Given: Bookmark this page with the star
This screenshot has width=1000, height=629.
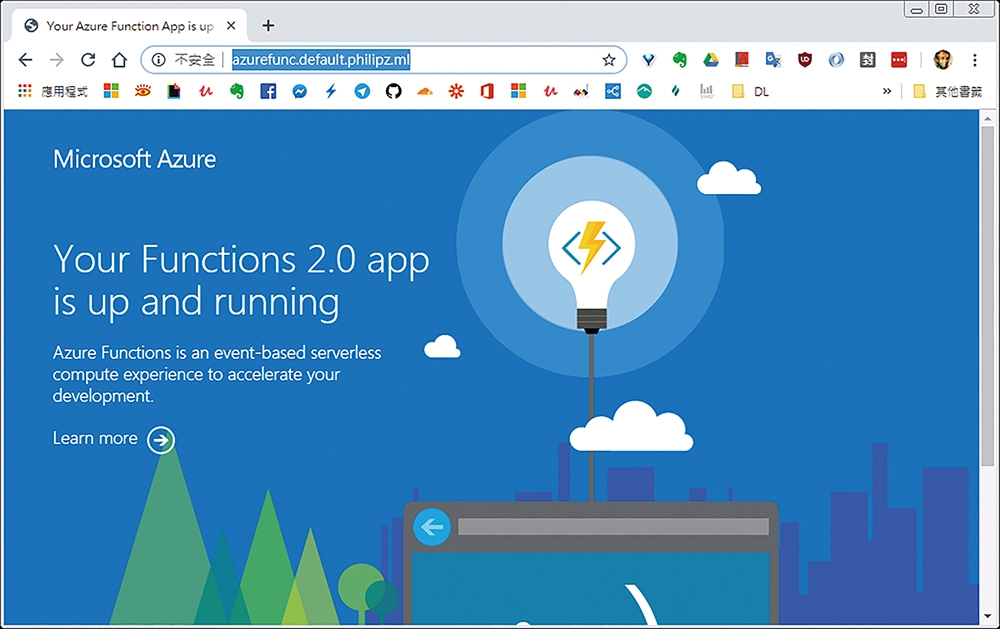Looking at the screenshot, I should tap(609, 60).
